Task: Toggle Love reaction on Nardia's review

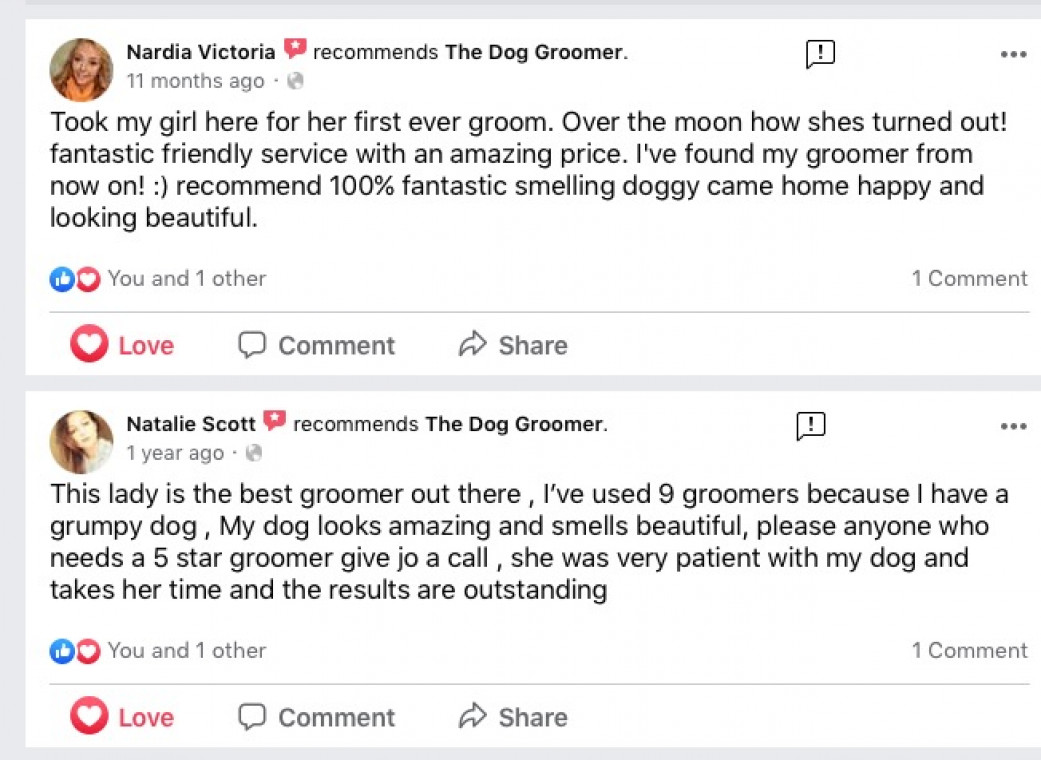Action: [x=122, y=346]
